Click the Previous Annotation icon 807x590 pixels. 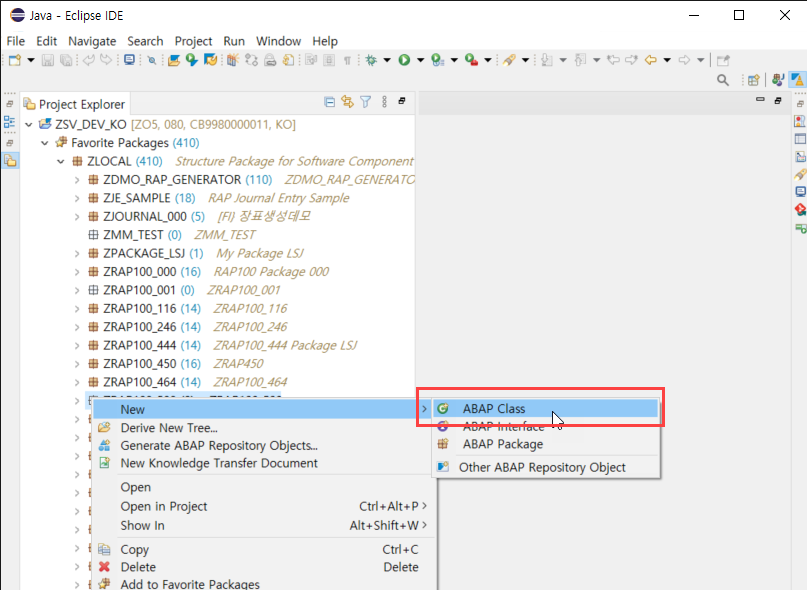point(580,60)
